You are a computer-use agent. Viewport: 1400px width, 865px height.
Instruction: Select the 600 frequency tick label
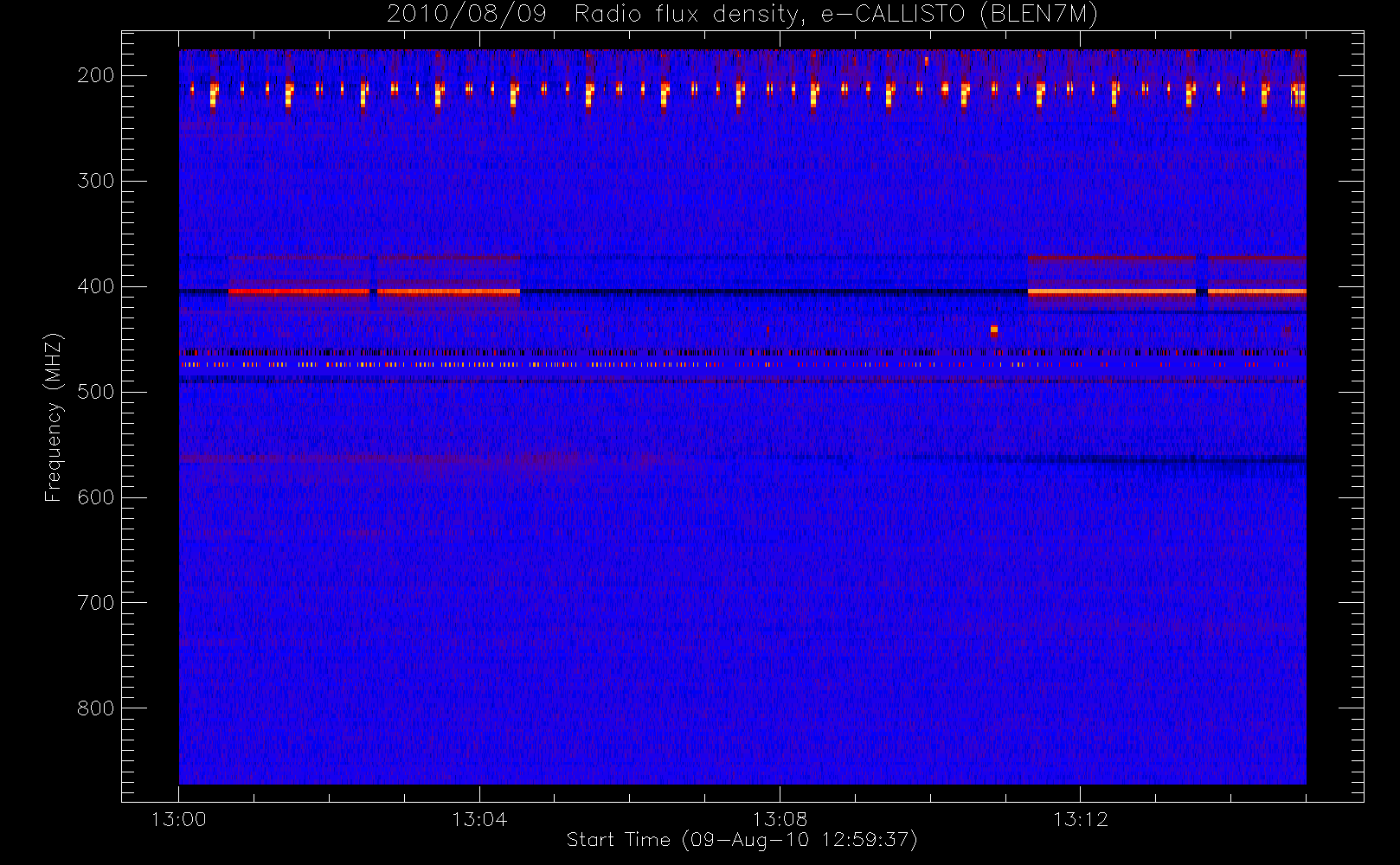96,497
